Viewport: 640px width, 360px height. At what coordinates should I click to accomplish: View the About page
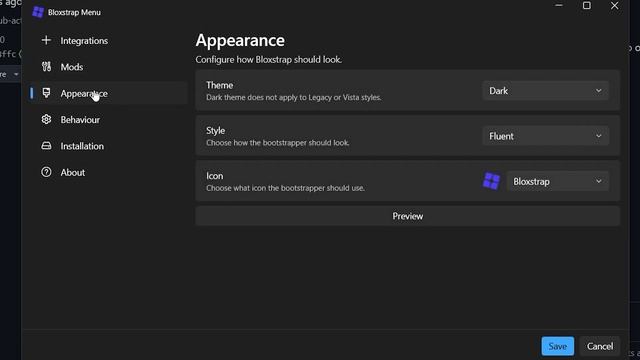(108, 172)
